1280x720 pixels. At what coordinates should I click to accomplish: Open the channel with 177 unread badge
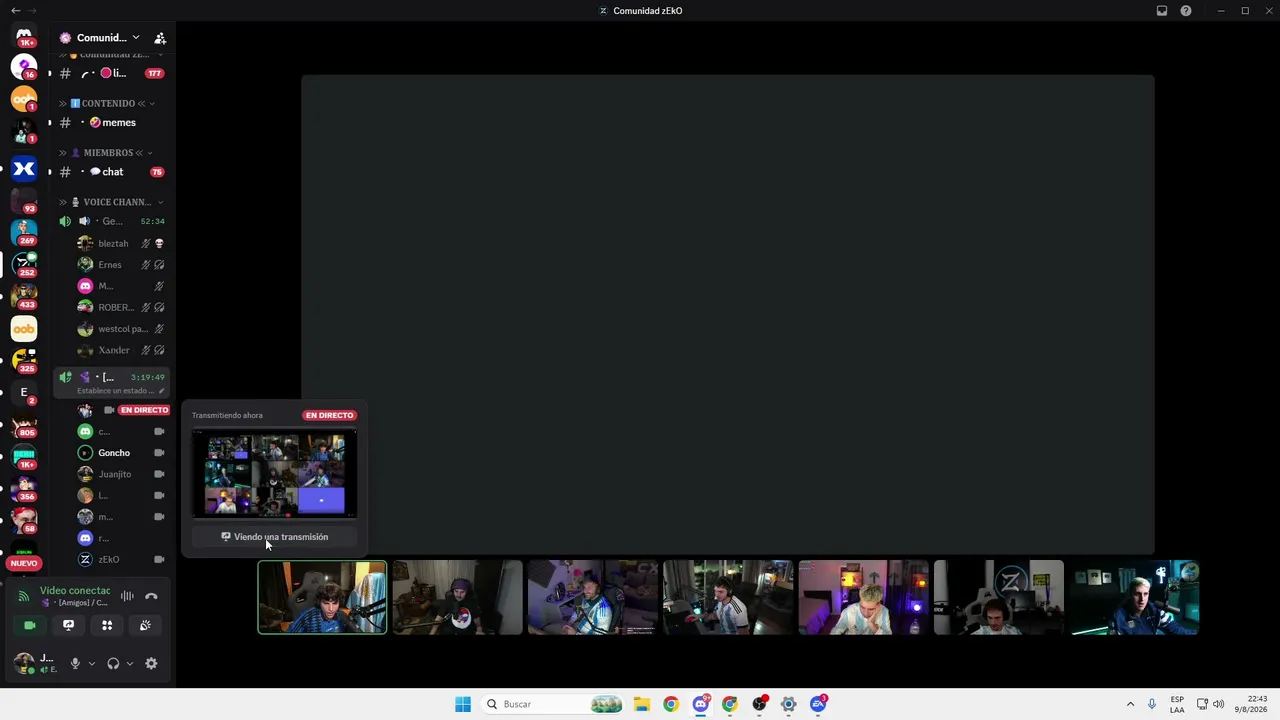click(x=111, y=73)
